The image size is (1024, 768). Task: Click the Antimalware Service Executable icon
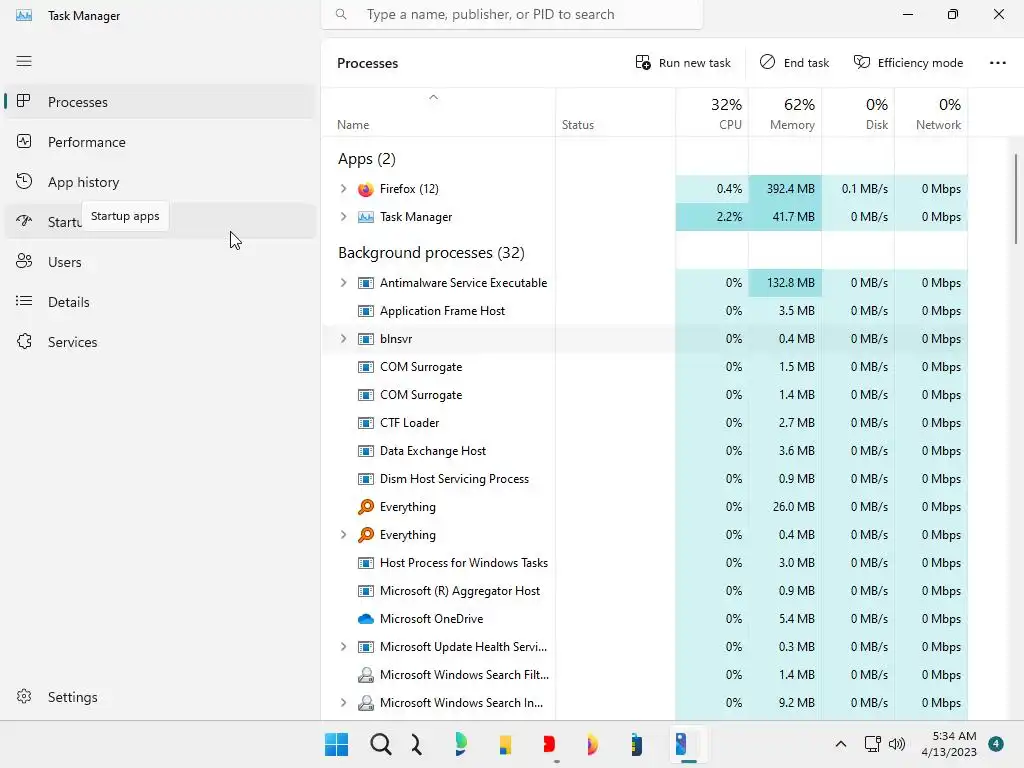pos(366,283)
